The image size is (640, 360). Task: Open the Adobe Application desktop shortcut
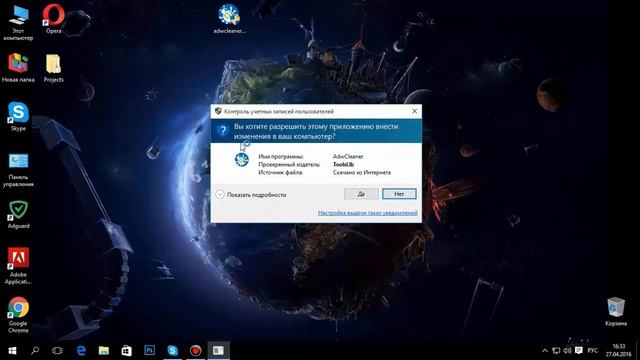coord(18,266)
